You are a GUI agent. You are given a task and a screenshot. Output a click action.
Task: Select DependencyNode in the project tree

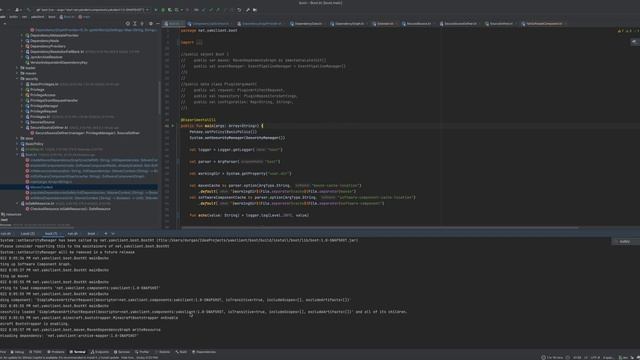[x=44, y=41]
